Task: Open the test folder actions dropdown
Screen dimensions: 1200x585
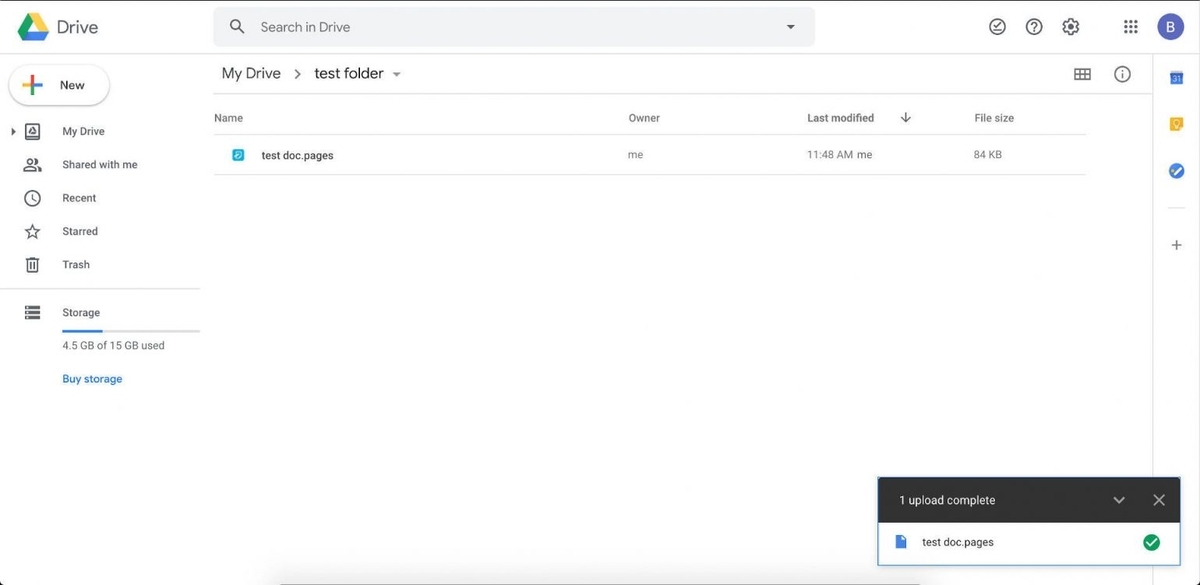Action: coord(396,73)
